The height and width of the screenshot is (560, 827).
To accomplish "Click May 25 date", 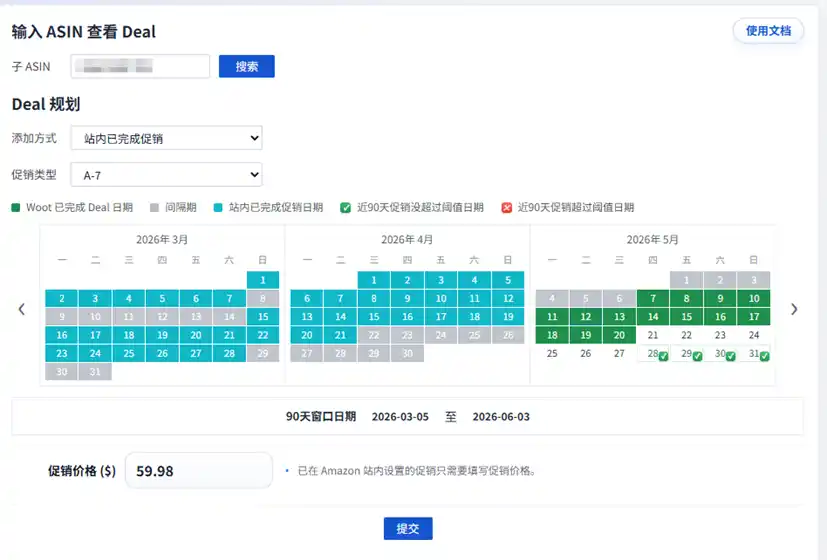I will (552, 353).
